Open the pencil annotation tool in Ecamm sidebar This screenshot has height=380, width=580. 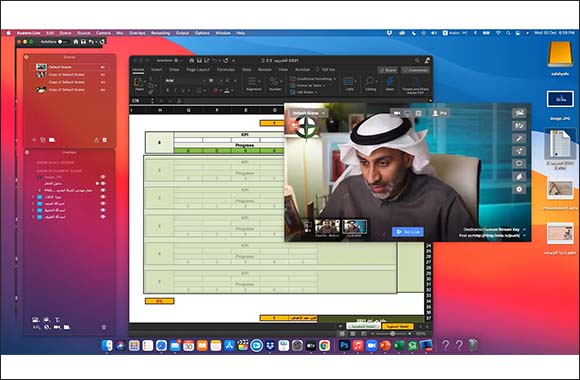(x=519, y=138)
